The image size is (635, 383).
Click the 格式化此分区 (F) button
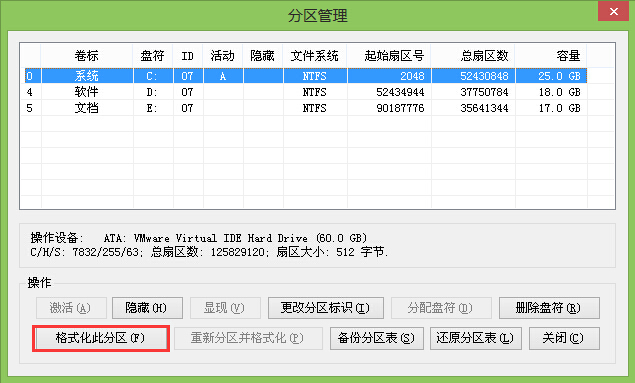tap(100, 338)
